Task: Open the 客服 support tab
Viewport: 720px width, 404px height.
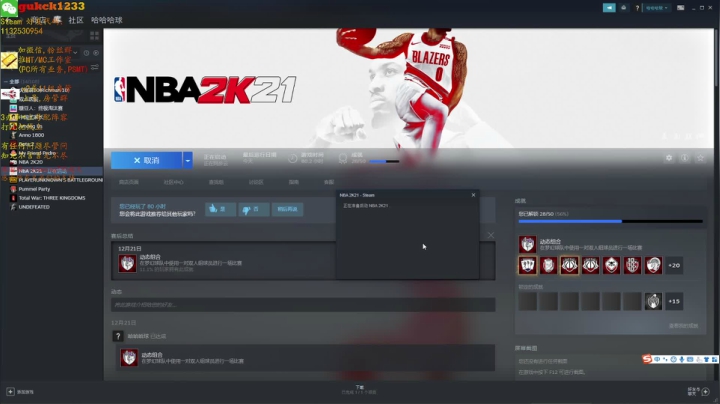Action: point(329,182)
